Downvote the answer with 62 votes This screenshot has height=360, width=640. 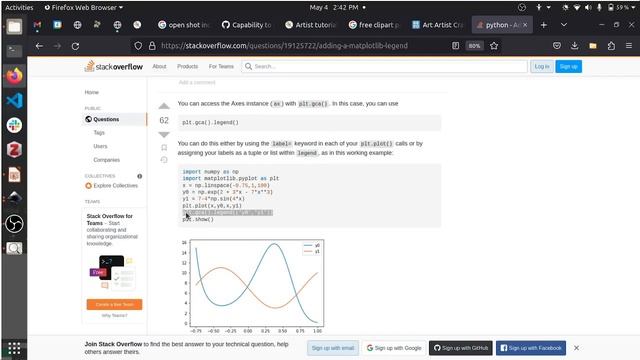coord(164,135)
